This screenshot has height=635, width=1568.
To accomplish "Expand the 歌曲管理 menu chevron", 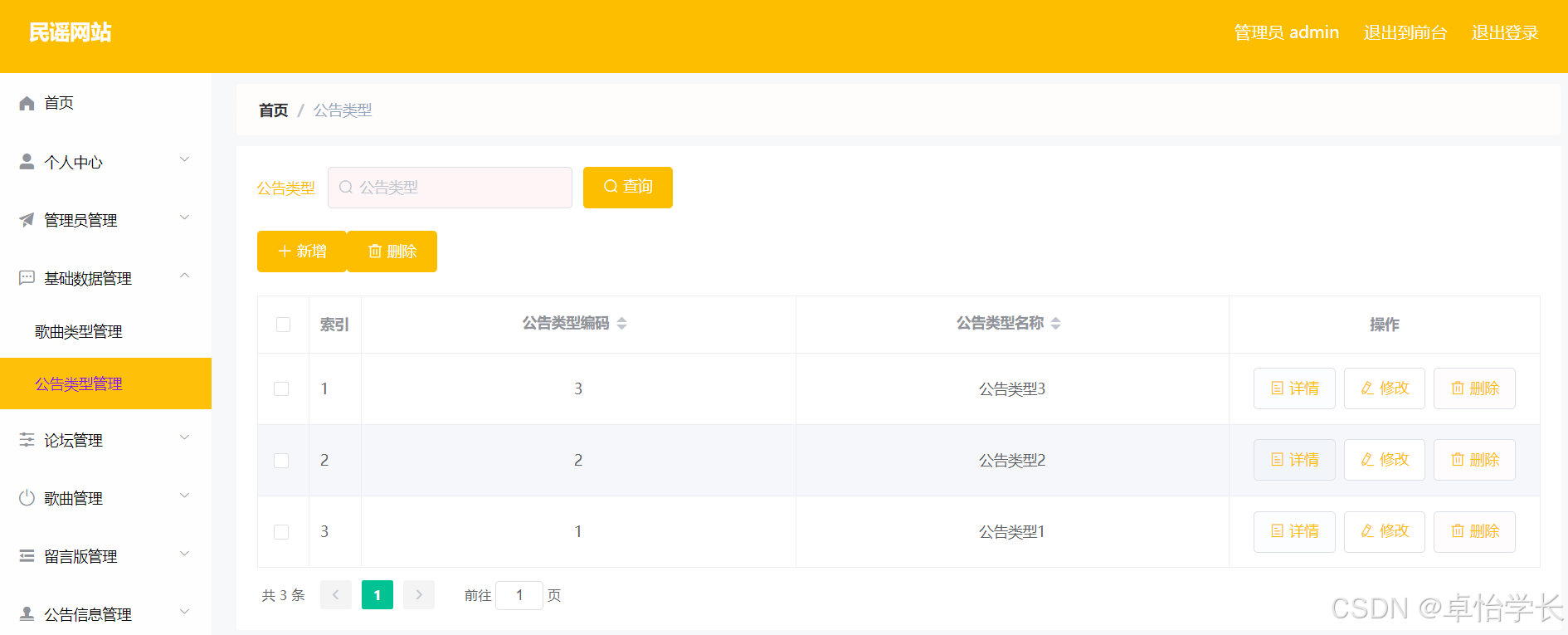I will click(x=185, y=496).
